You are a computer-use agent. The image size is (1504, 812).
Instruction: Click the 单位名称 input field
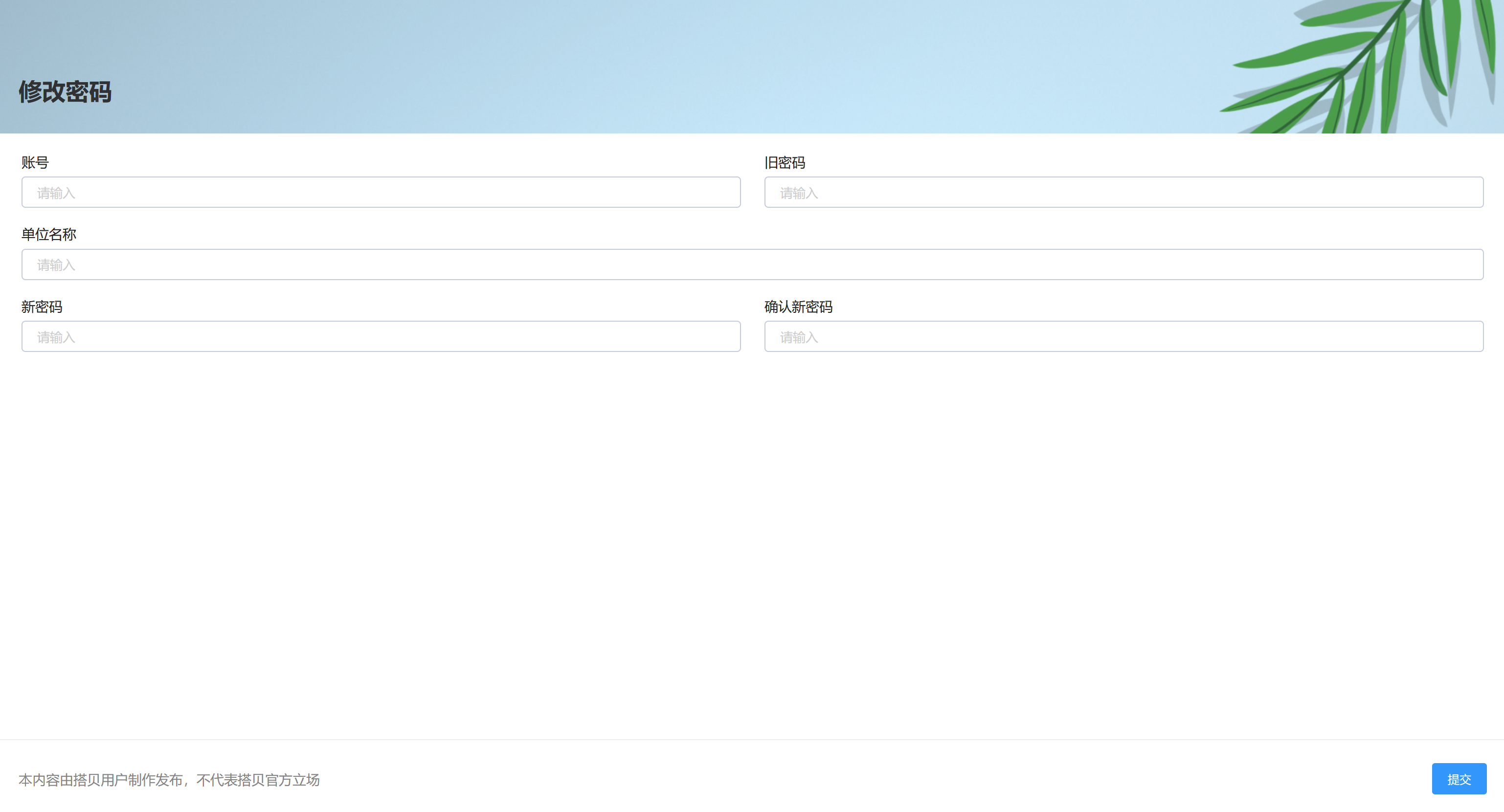point(752,264)
